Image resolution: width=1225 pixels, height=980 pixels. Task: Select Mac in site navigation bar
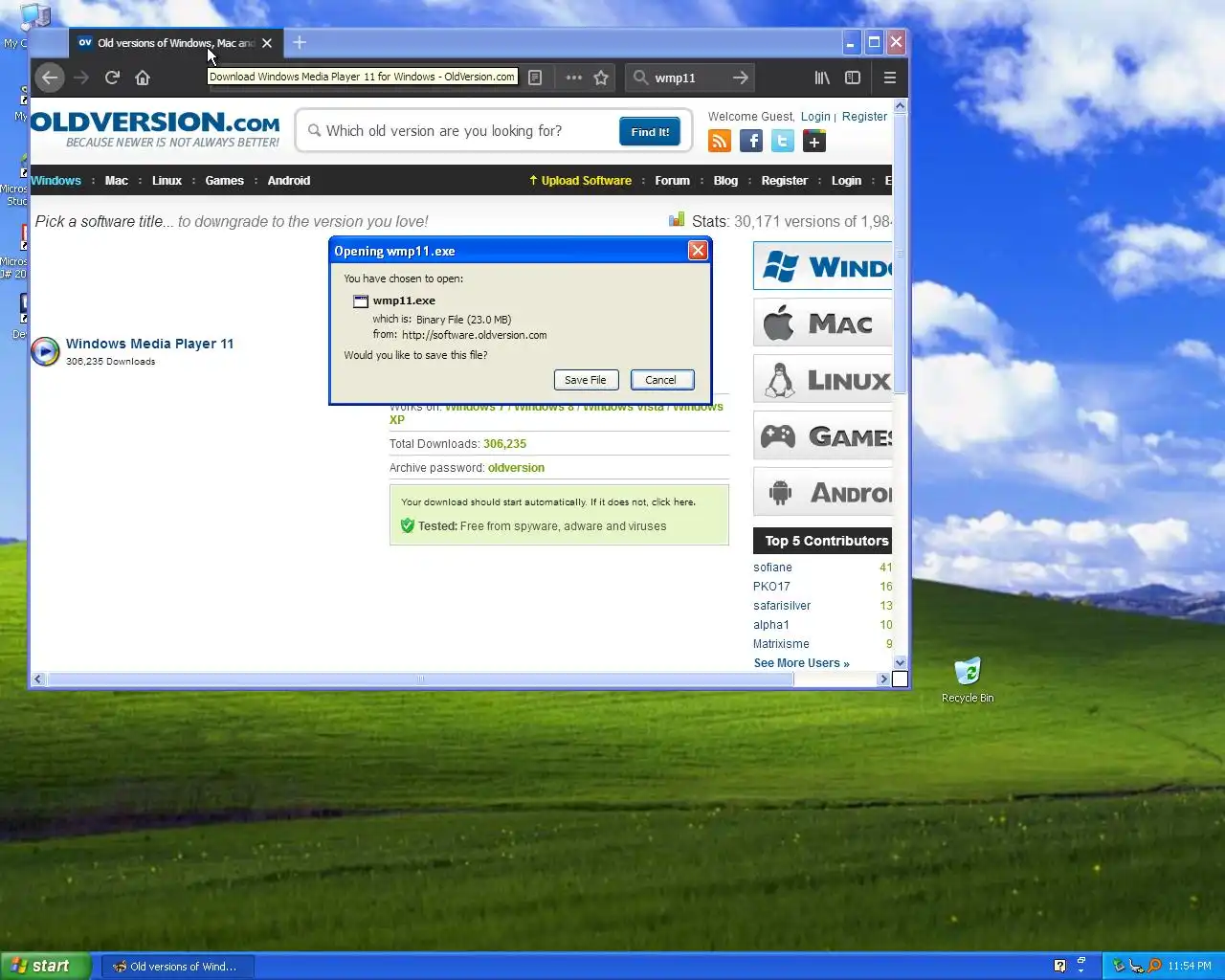(117, 180)
